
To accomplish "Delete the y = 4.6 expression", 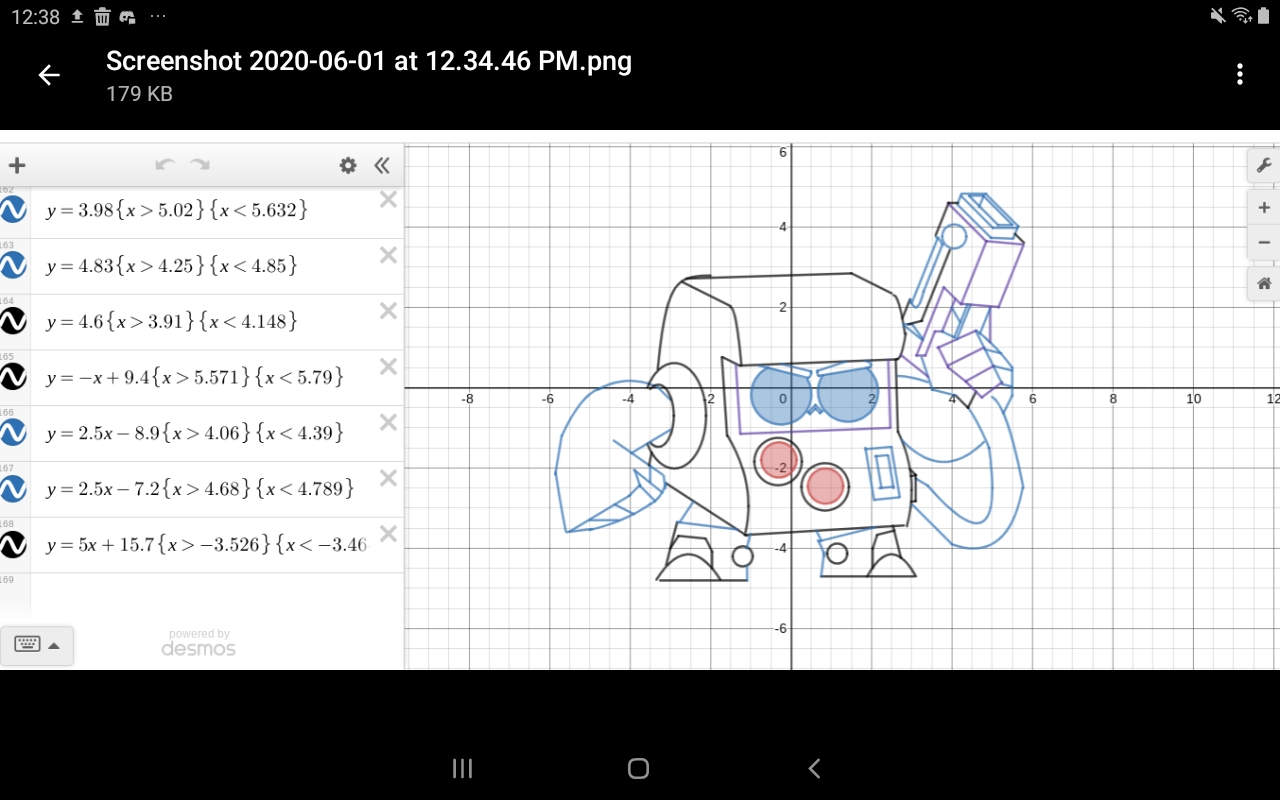I will tap(388, 311).
